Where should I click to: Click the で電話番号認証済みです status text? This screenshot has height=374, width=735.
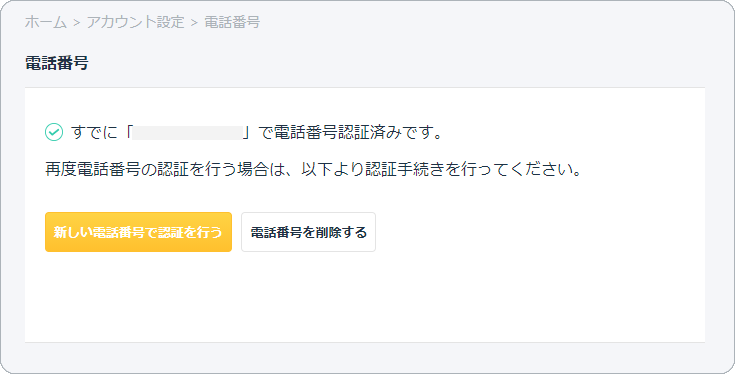351,133
